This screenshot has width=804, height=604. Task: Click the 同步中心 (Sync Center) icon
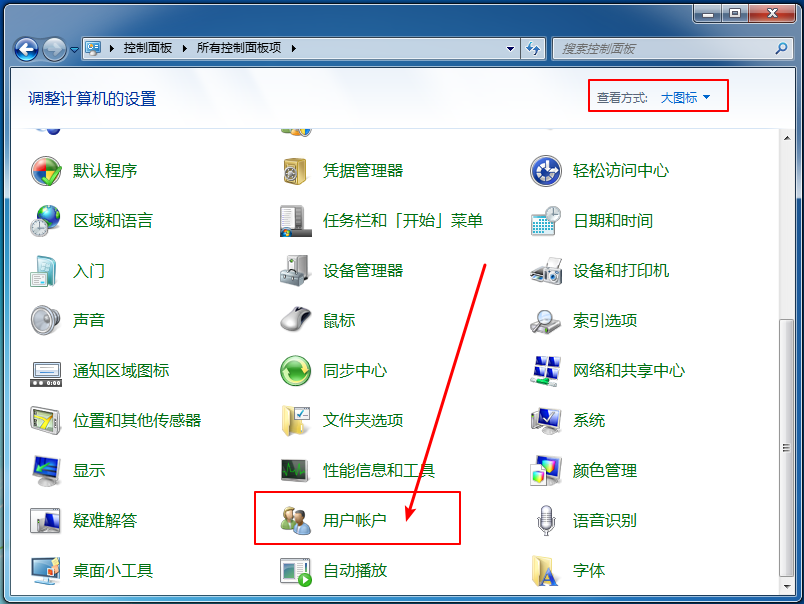point(296,370)
